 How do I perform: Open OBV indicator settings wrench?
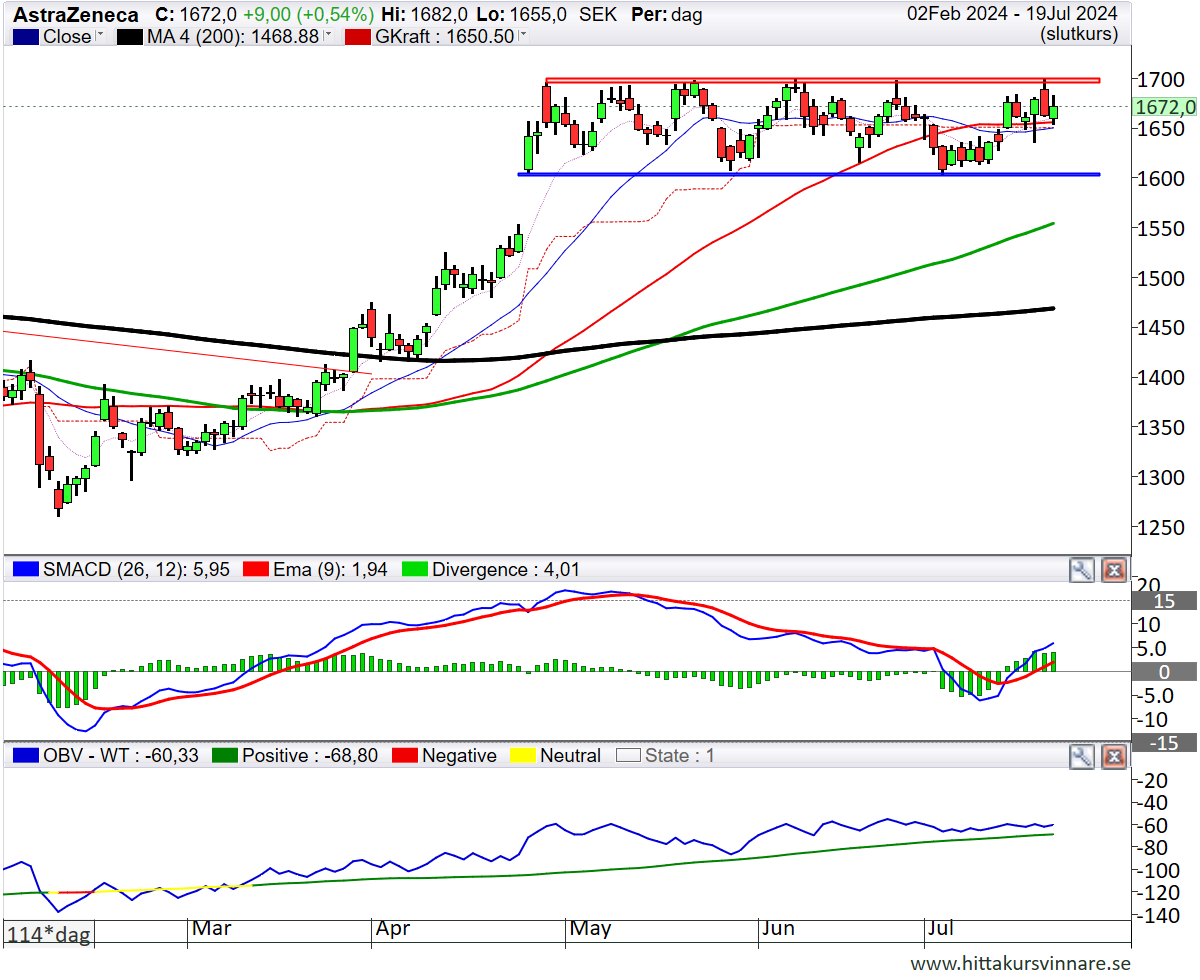pos(1081,756)
